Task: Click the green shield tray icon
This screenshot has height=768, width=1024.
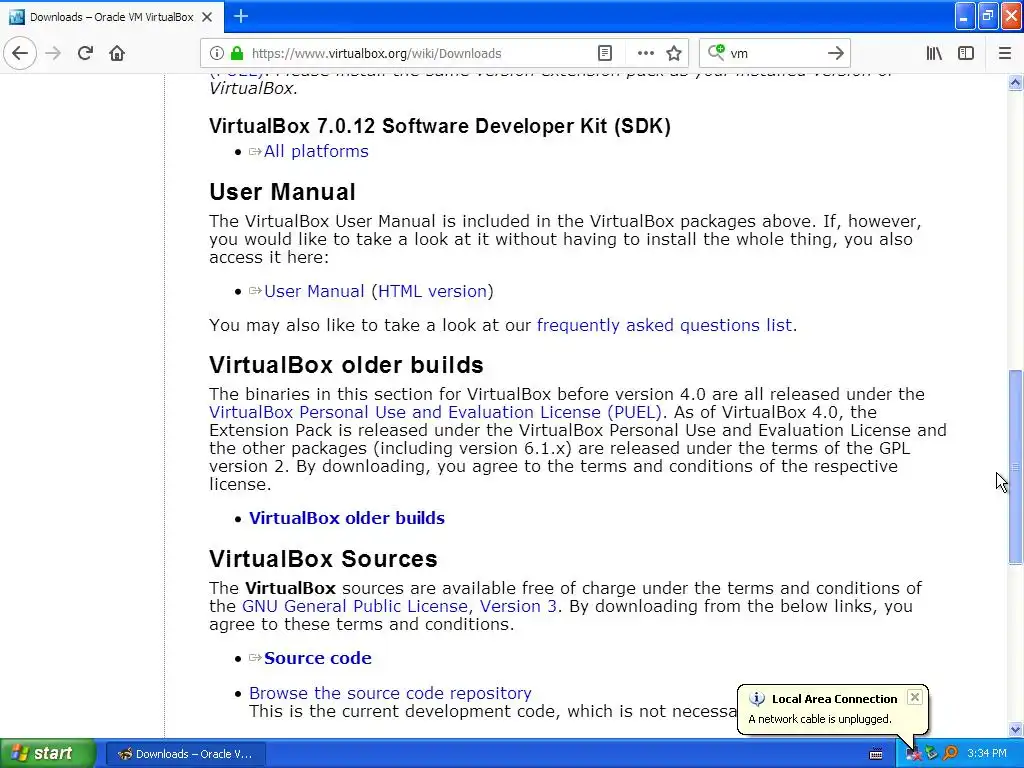Action: (931, 754)
